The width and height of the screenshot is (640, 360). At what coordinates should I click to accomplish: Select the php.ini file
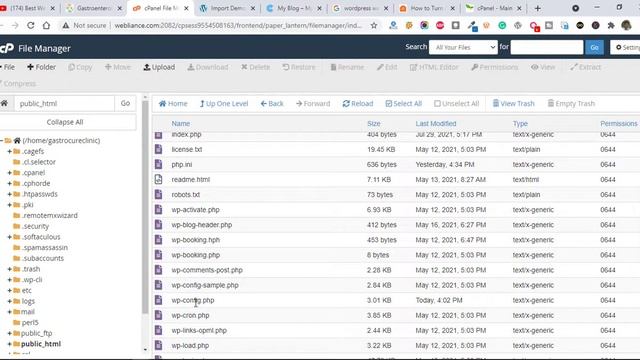coord(182,164)
